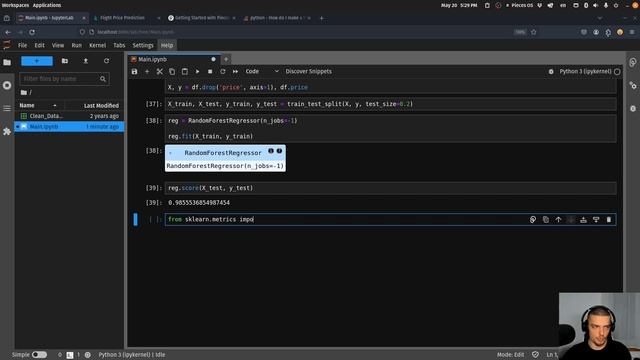Paste cell from clipboard in toolbar
The width and height of the screenshot is (640, 360).
[x=184, y=71]
